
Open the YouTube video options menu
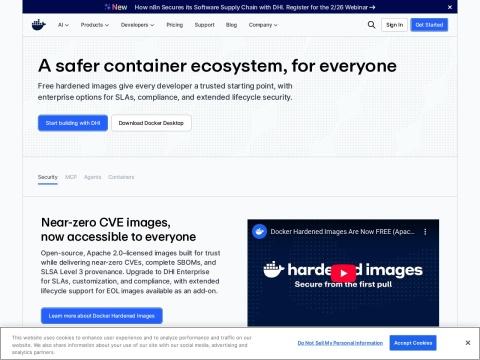[x=425, y=232]
